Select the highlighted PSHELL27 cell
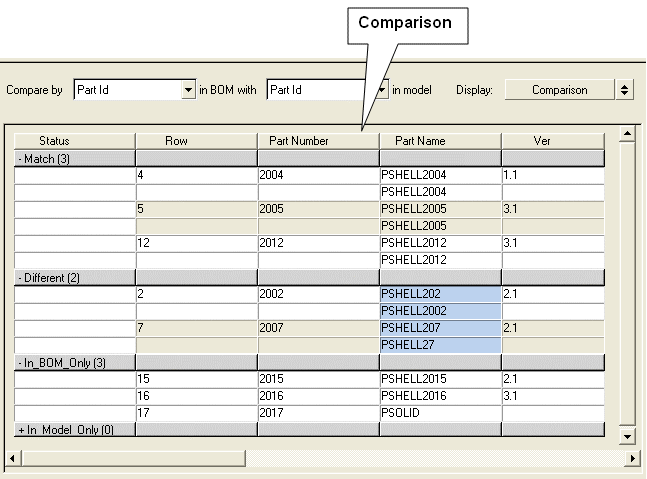647x479 pixels. point(440,345)
